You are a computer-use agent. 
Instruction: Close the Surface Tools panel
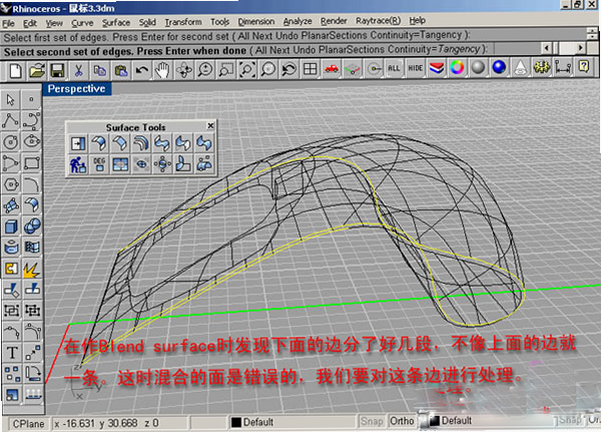click(x=210, y=126)
